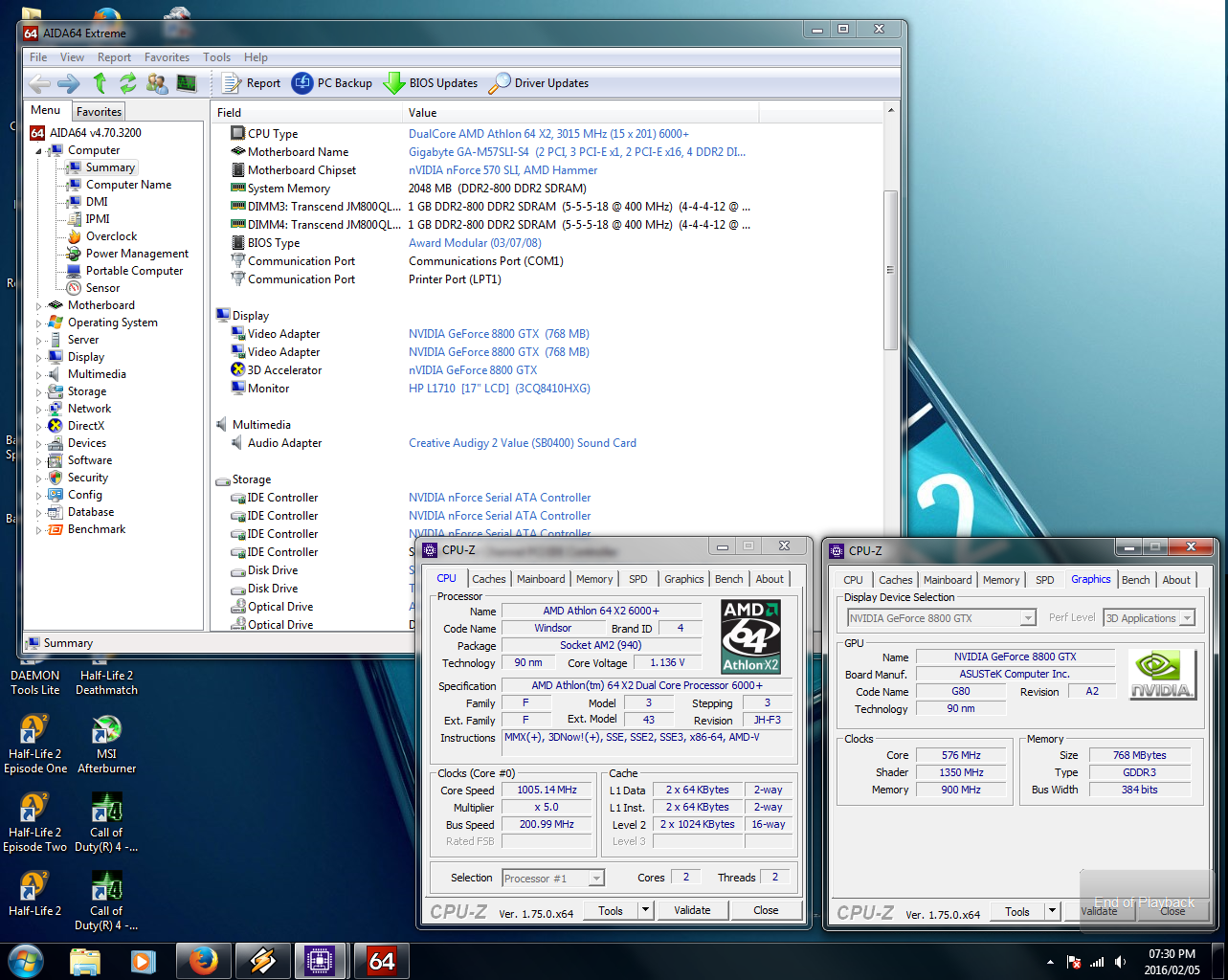The height and width of the screenshot is (980, 1228).
Task: Open the Help menu in AIDA64
Action: 256,57
